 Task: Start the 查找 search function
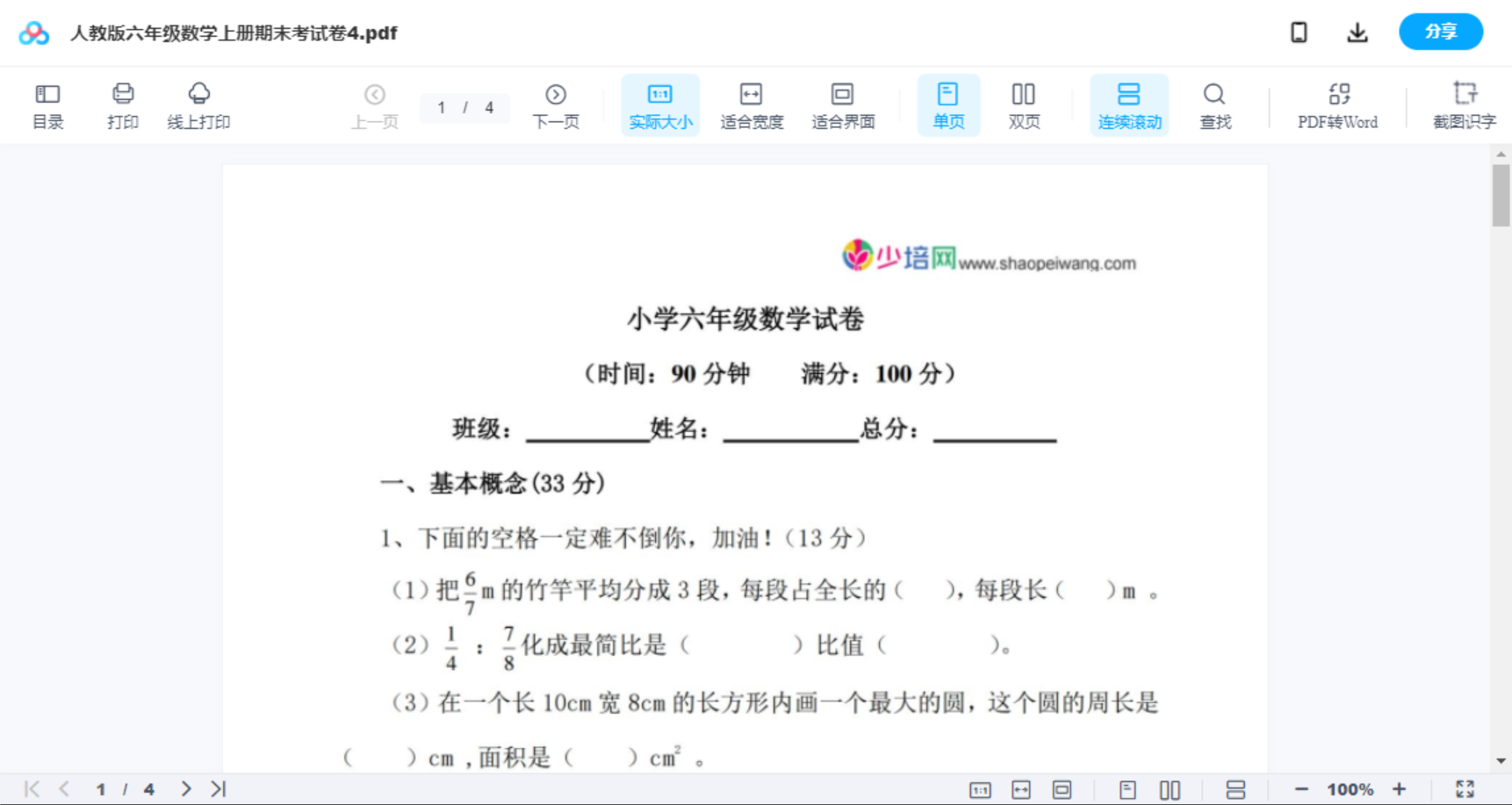(1214, 105)
